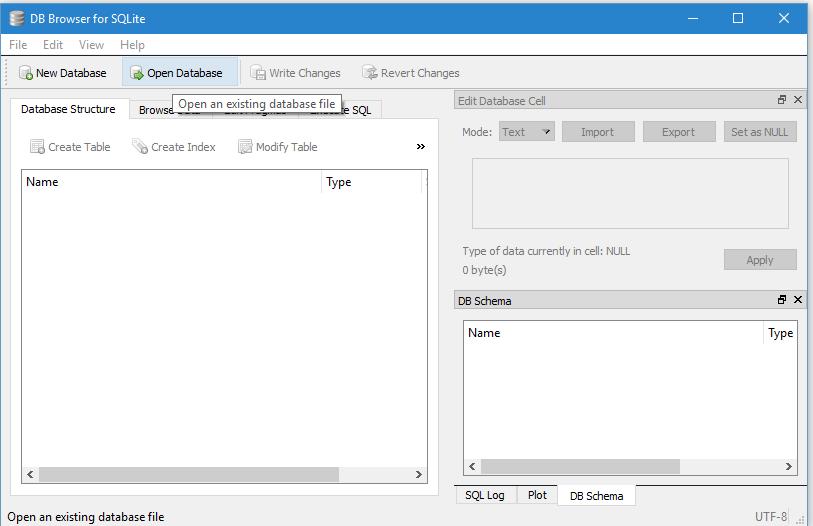Click the structure list scroll left arrow
The image size is (813, 526).
[x=30, y=474]
